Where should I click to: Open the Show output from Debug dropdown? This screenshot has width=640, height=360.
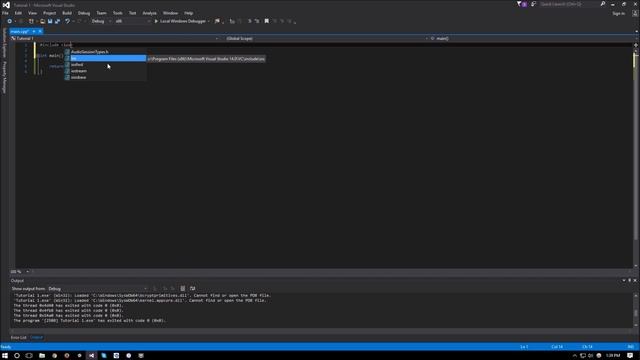click(98, 289)
